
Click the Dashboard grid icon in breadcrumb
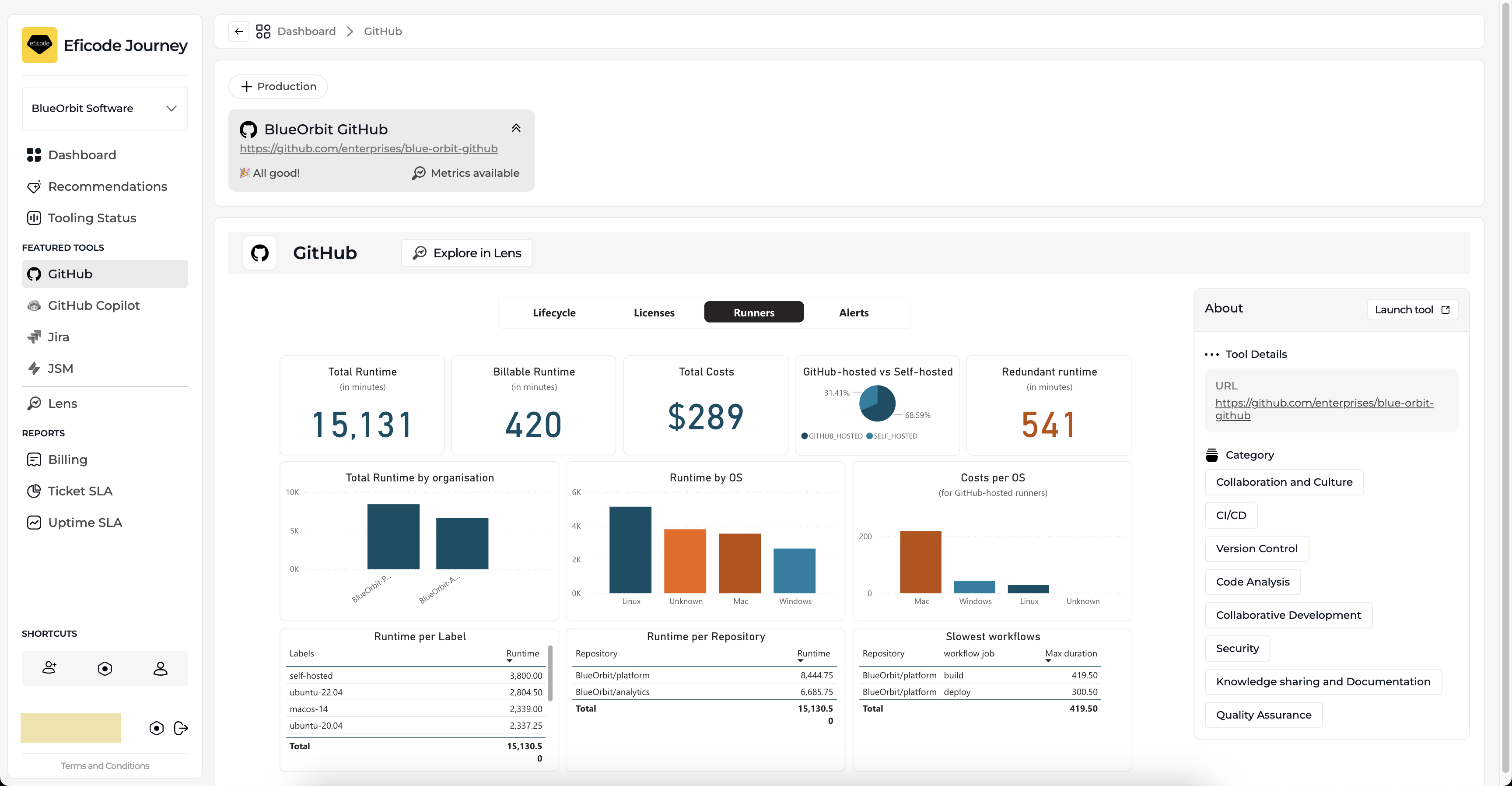[263, 31]
